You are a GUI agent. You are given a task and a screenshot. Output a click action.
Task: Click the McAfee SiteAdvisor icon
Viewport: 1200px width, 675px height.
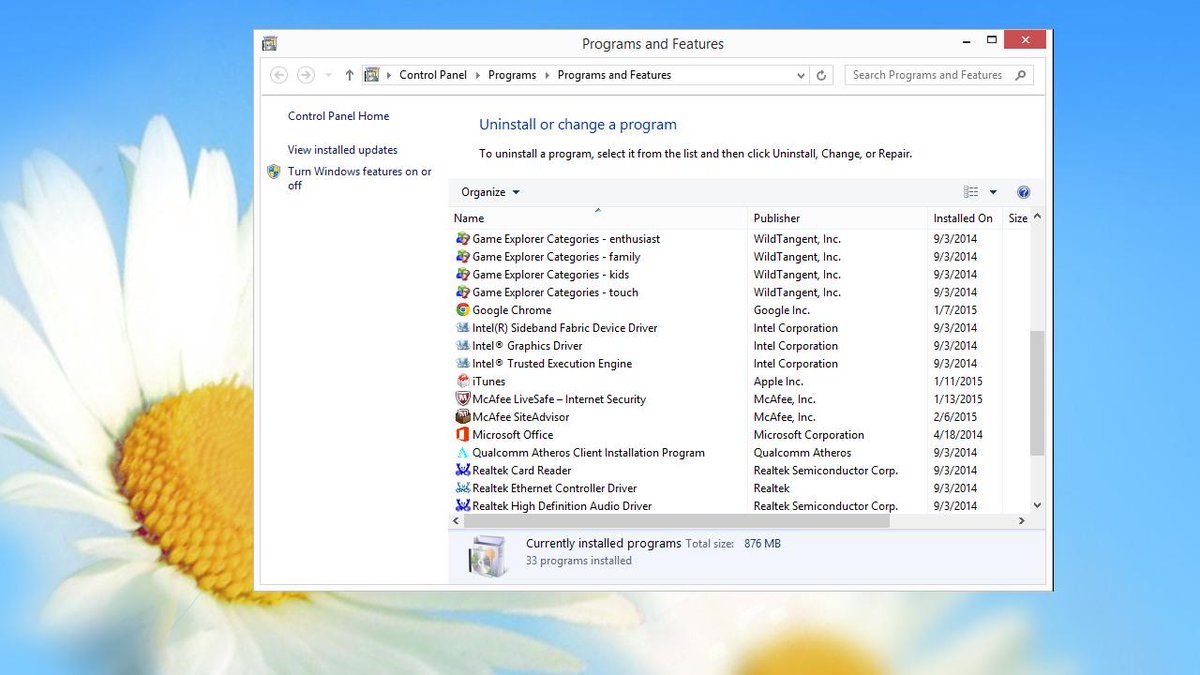[x=463, y=417]
